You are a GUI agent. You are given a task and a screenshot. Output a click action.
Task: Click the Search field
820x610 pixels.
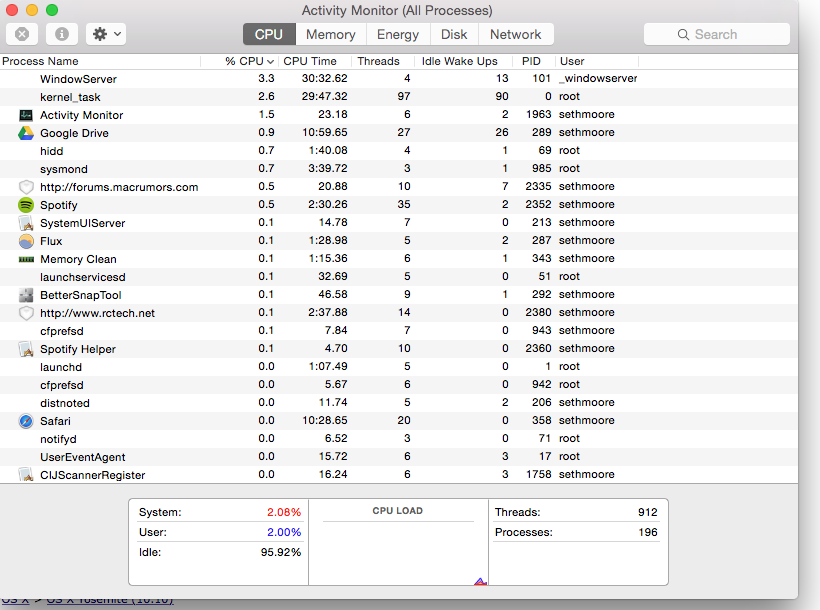(716, 34)
